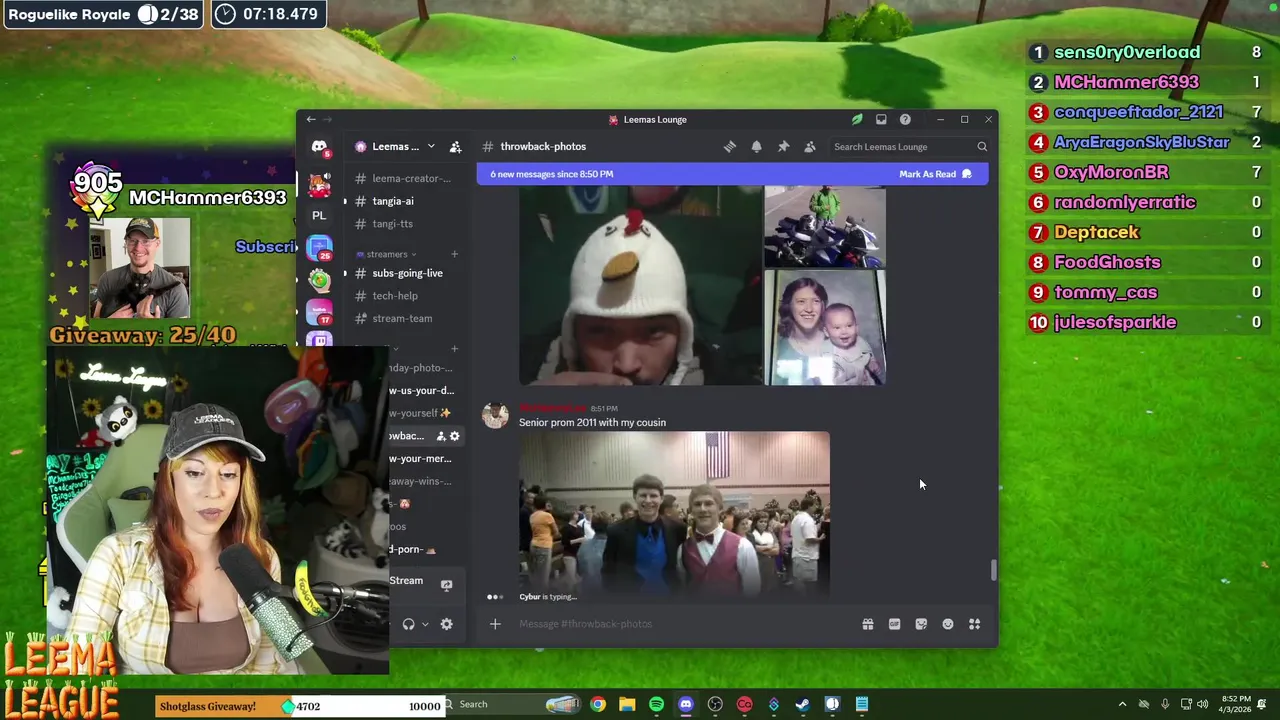Open the apps icon in message bar
The image size is (1280, 720).
click(x=974, y=624)
